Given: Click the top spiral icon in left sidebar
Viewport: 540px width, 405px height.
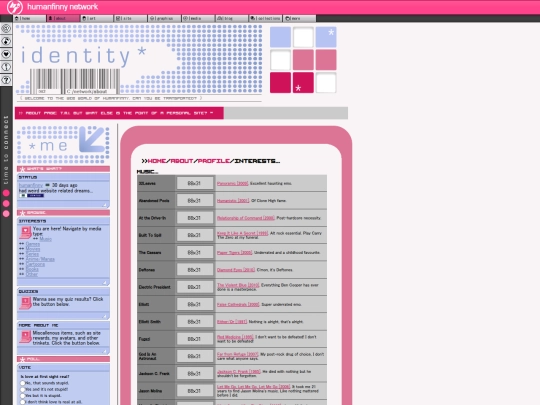Looking at the screenshot, I should pyautogui.click(x=6, y=28).
